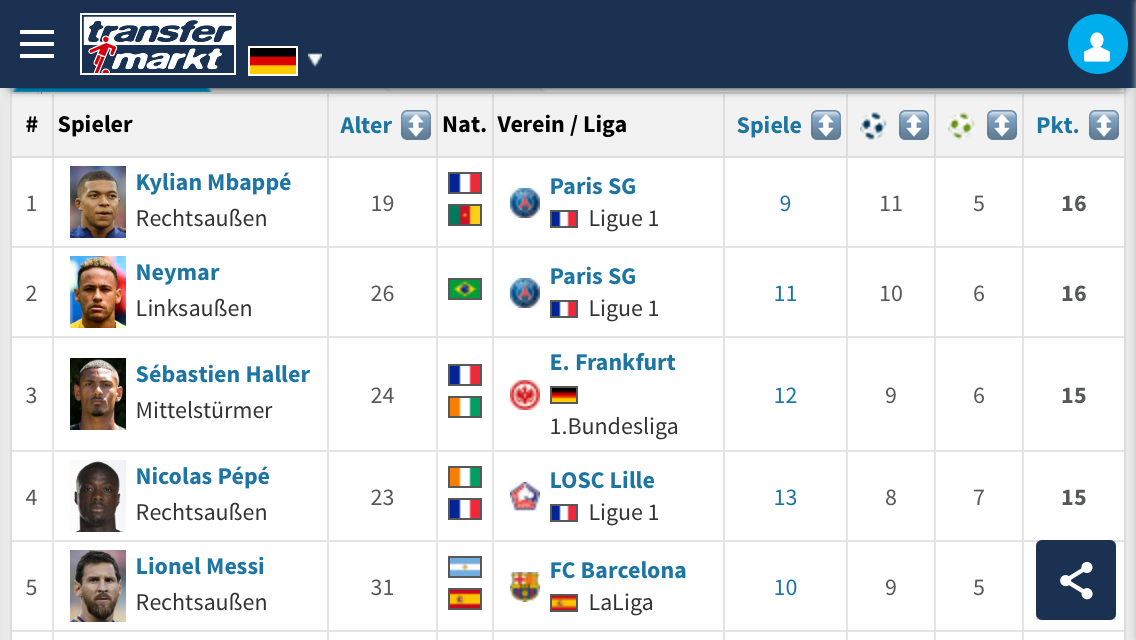Click the LOSC Lille club crest

pyautogui.click(x=525, y=497)
